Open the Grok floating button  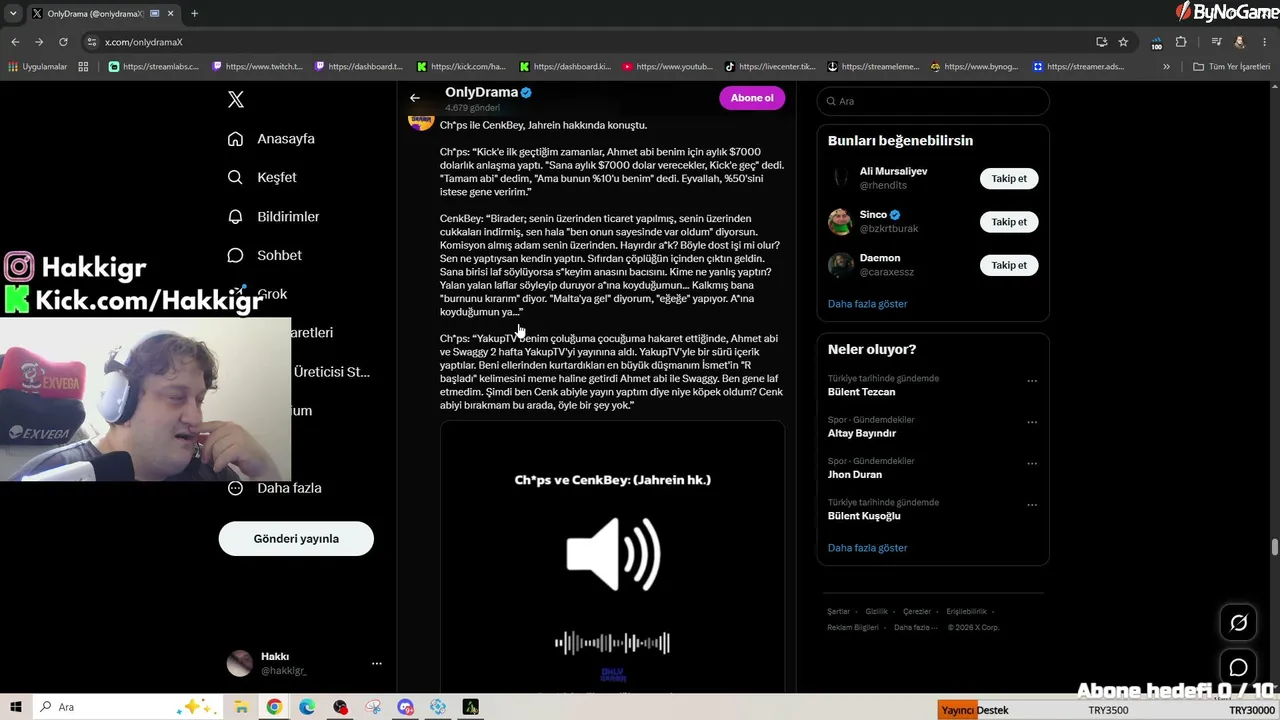[x=1238, y=623]
